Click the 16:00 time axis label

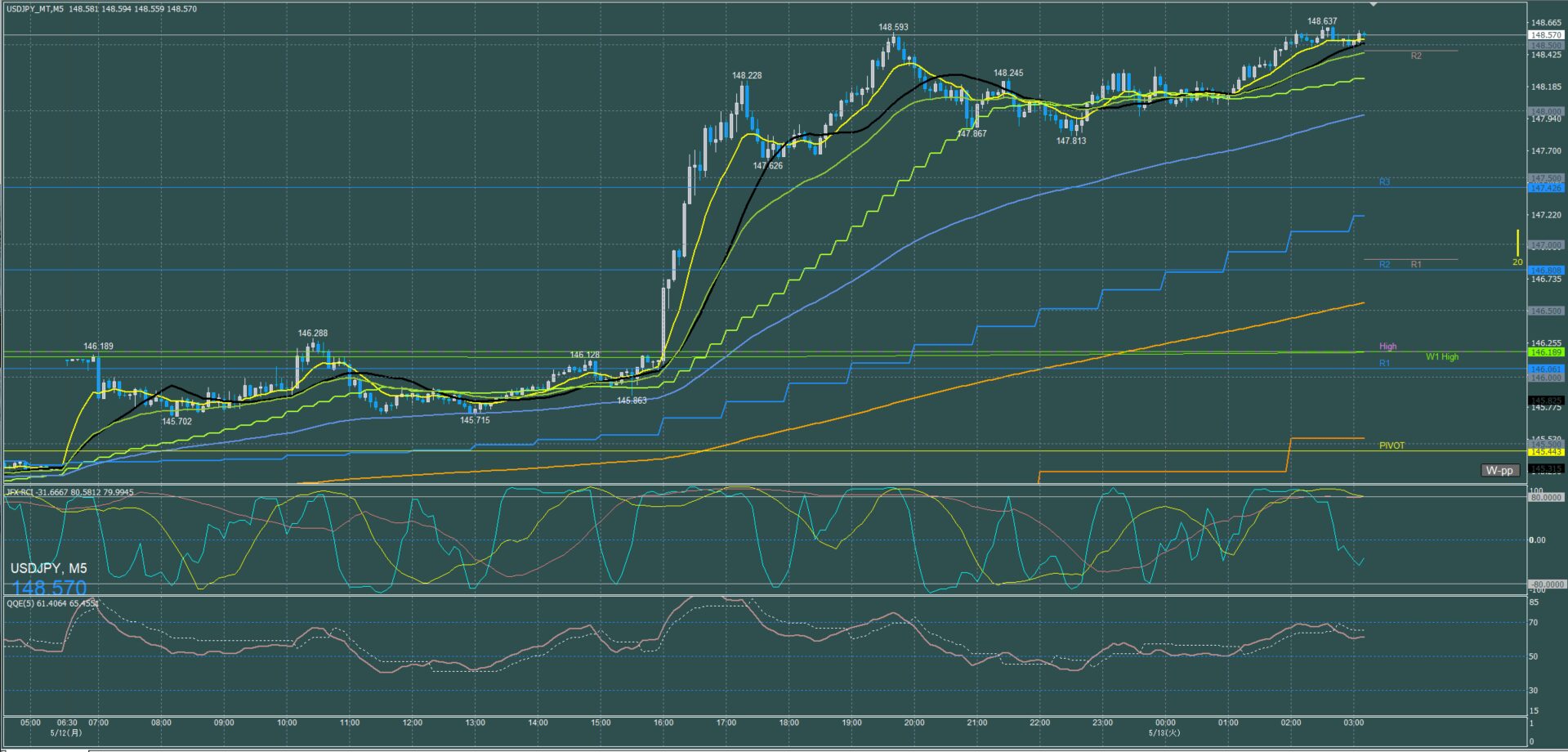point(663,723)
